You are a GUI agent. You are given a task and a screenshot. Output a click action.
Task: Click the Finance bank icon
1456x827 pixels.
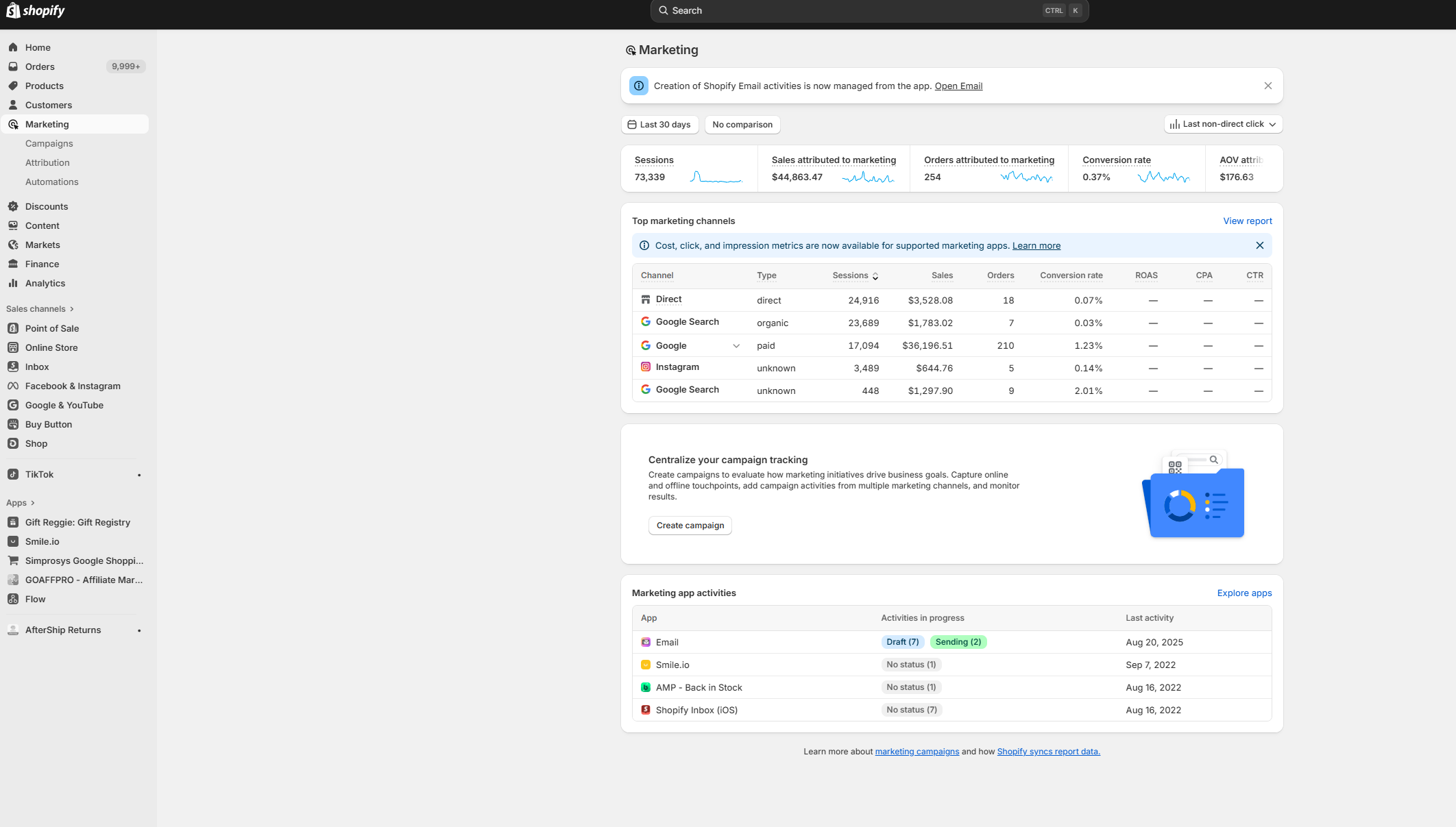(13, 264)
